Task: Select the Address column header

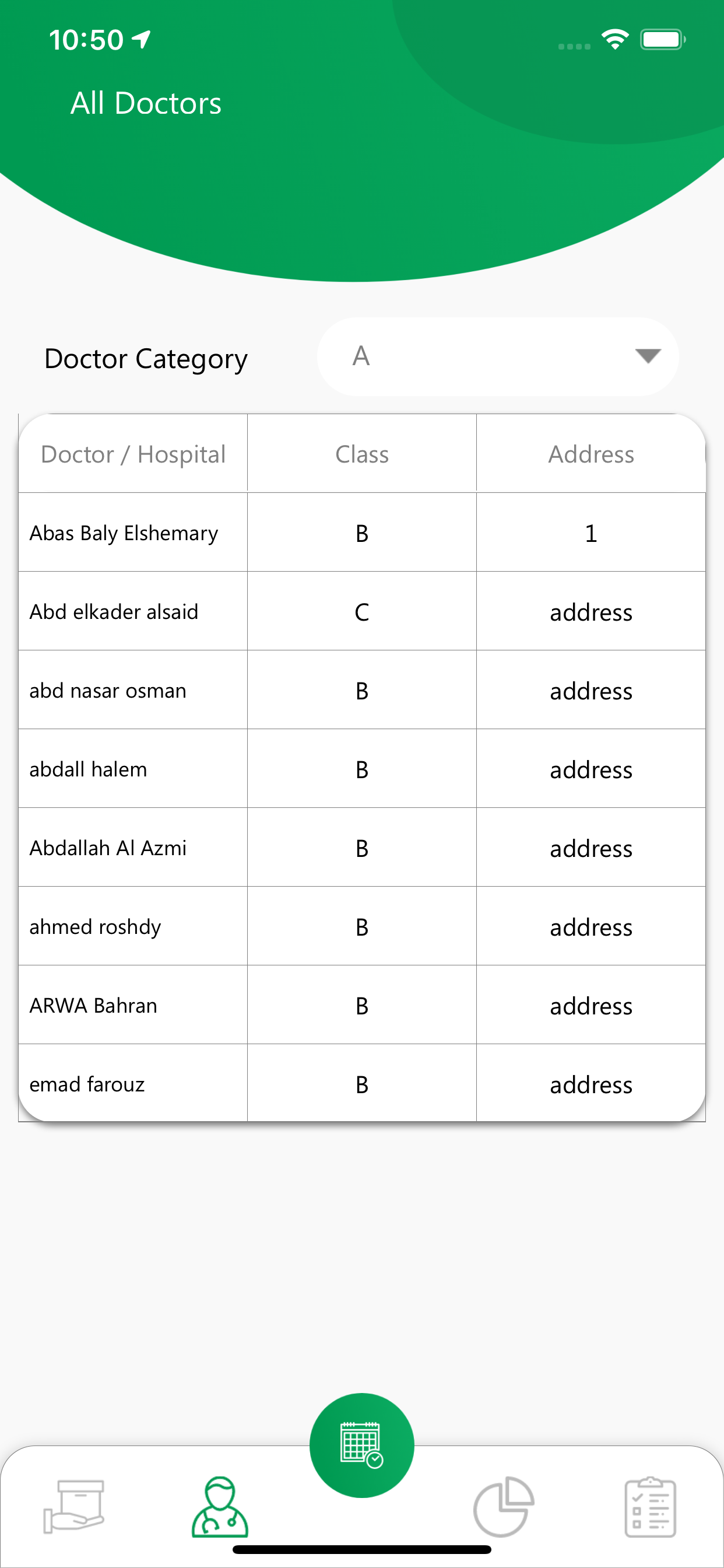Action: tap(591, 453)
